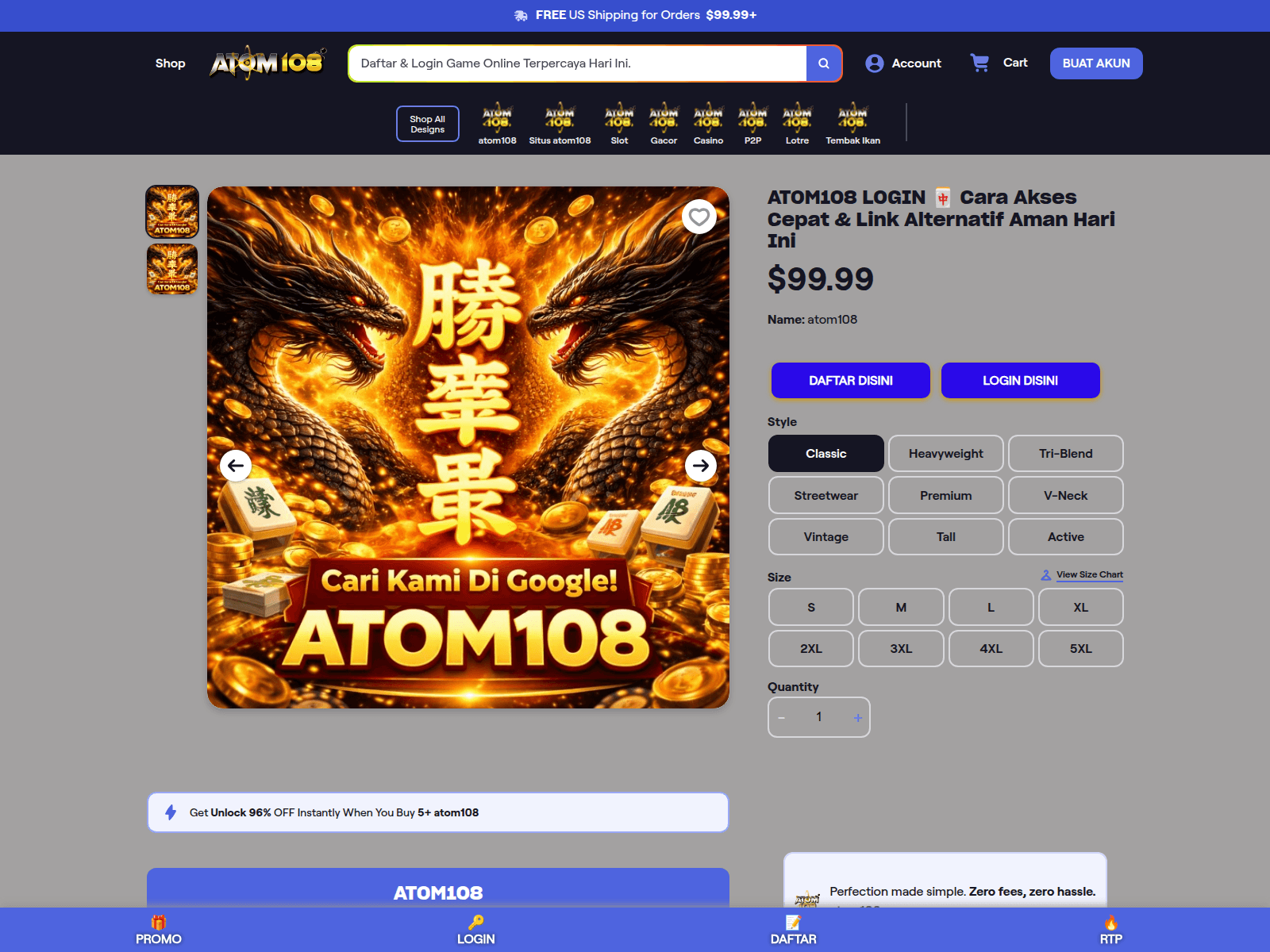Image resolution: width=1270 pixels, height=952 pixels.
Task: Select the second product thumbnail
Action: 172,269
